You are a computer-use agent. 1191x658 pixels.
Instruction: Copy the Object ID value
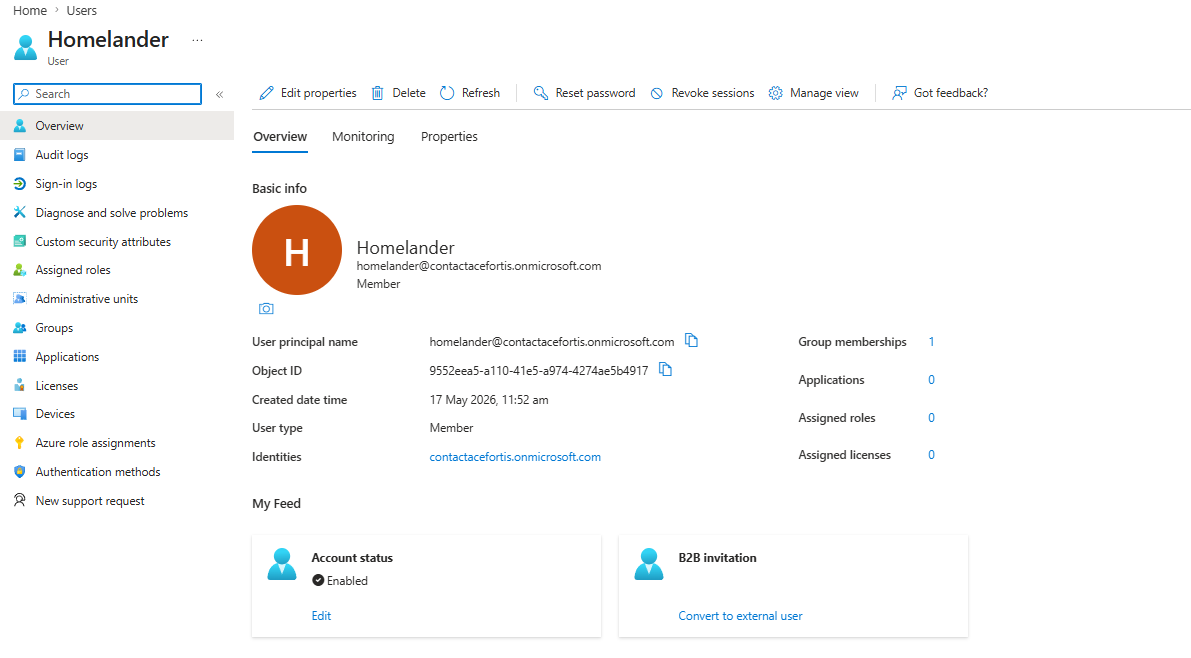665,369
